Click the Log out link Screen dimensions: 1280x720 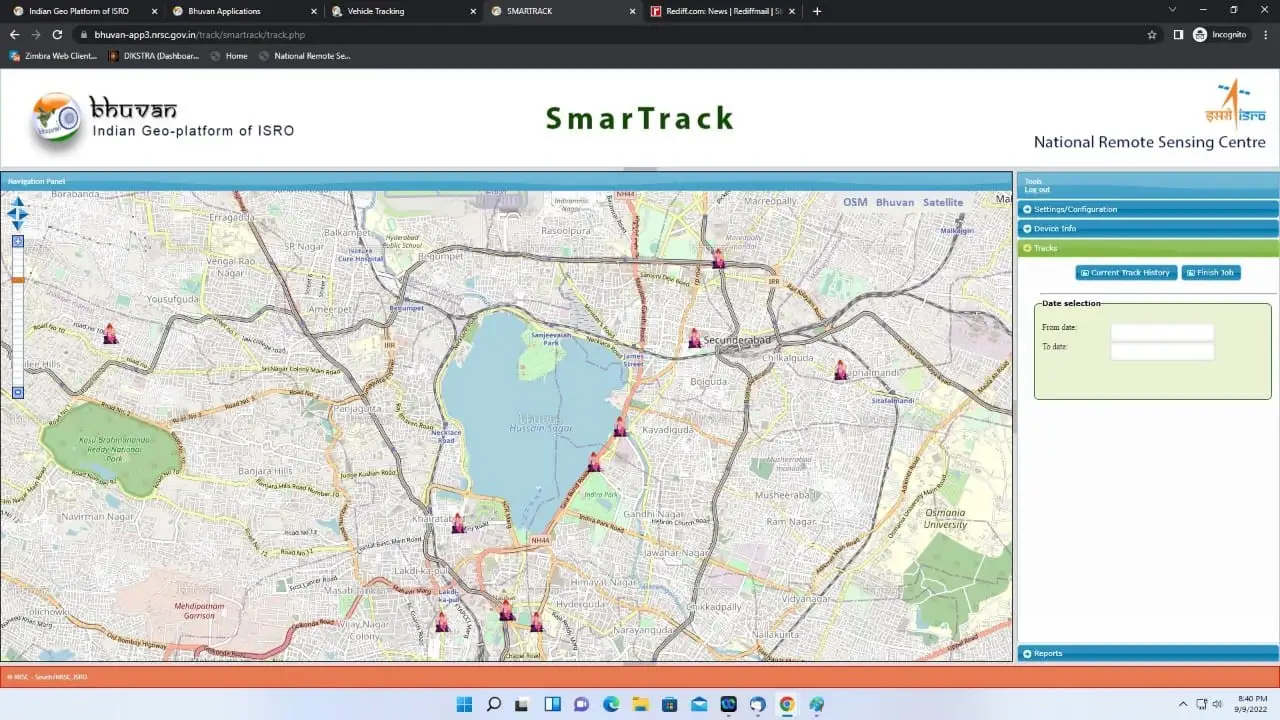tap(1037, 190)
